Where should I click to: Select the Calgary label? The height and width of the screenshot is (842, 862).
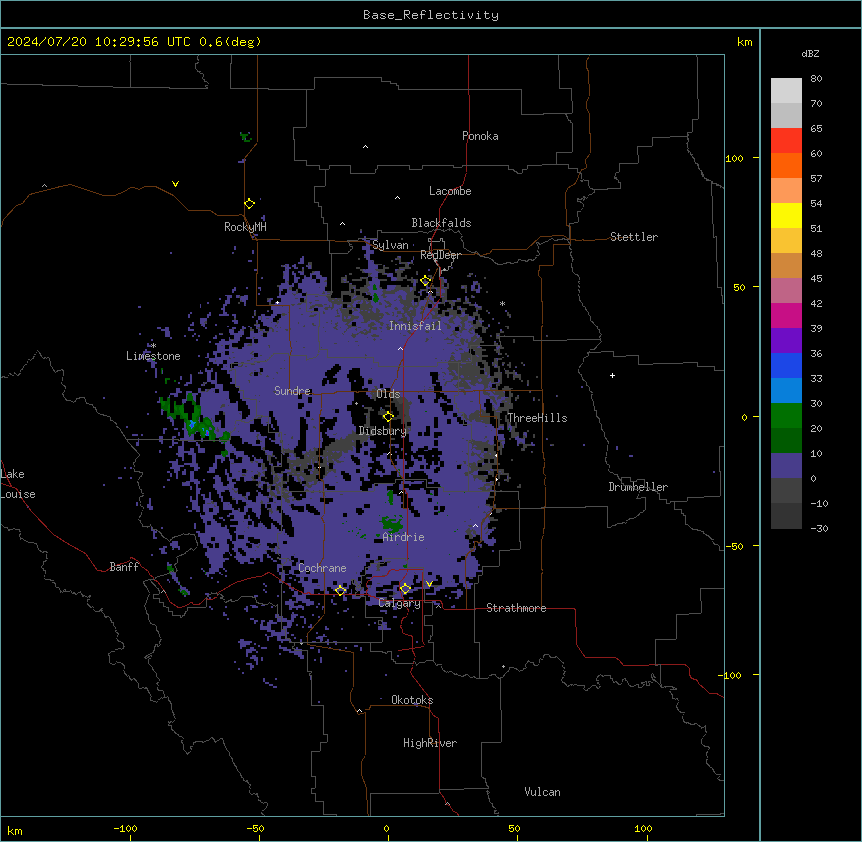pos(399,603)
